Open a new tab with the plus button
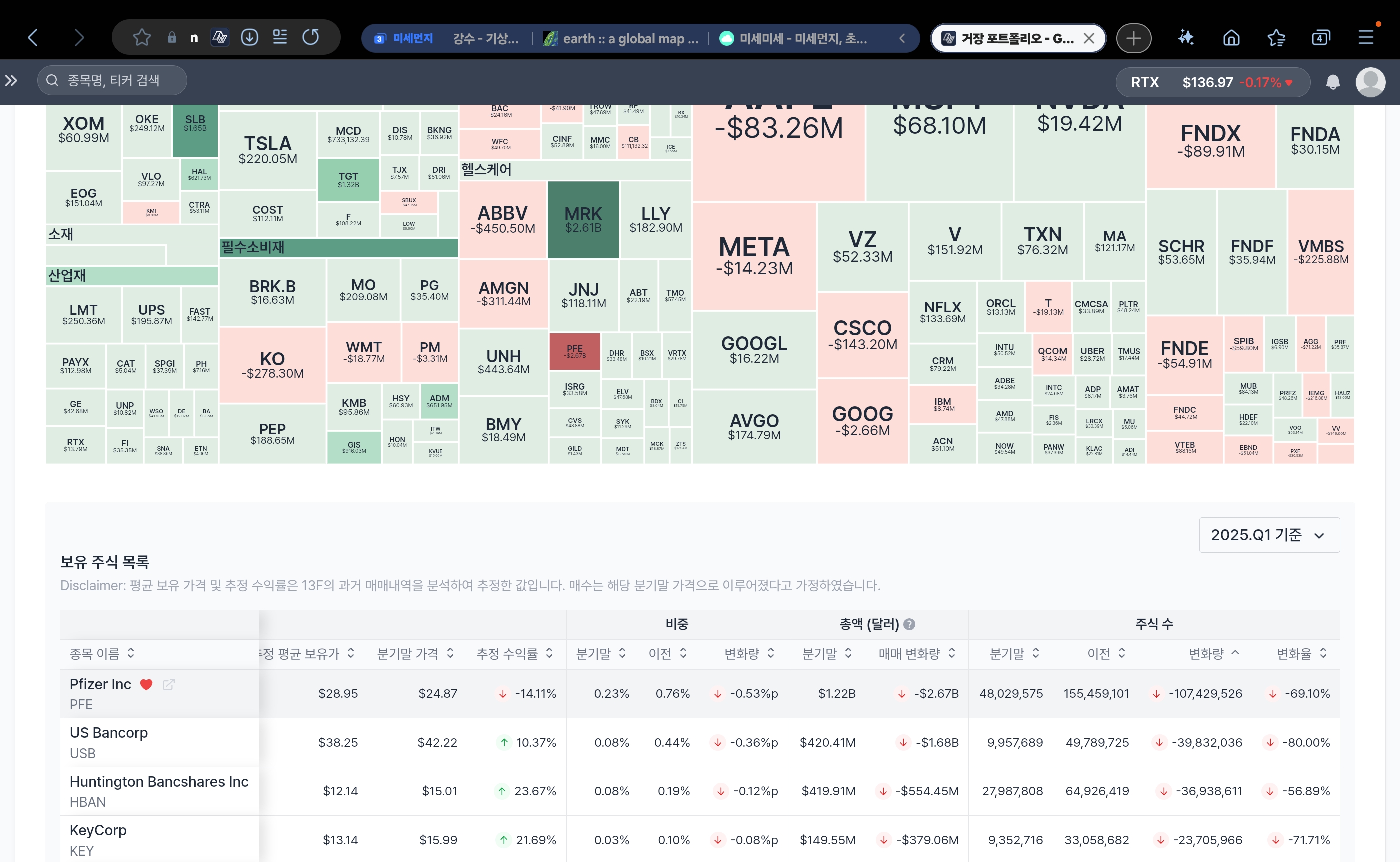This screenshot has width=1400, height=862. point(1134,39)
